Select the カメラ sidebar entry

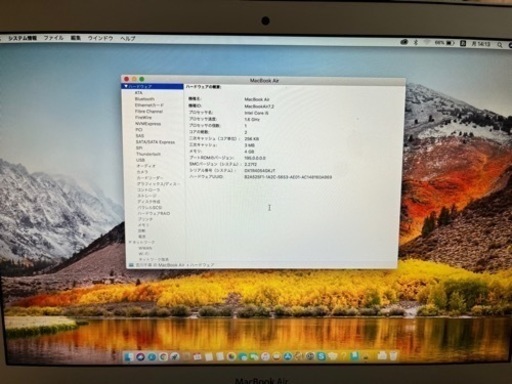[x=143, y=172]
